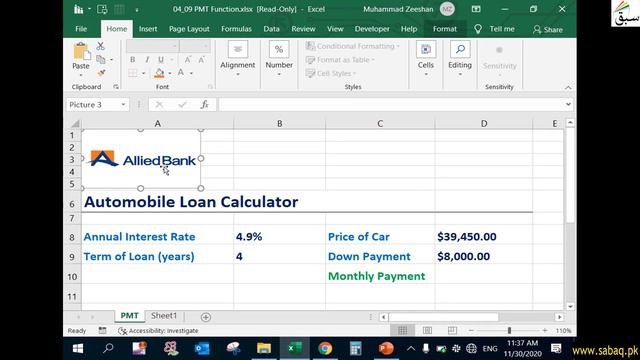The width and height of the screenshot is (640, 360).
Task: Click the zoom in plus button
Action: [x=544, y=331]
